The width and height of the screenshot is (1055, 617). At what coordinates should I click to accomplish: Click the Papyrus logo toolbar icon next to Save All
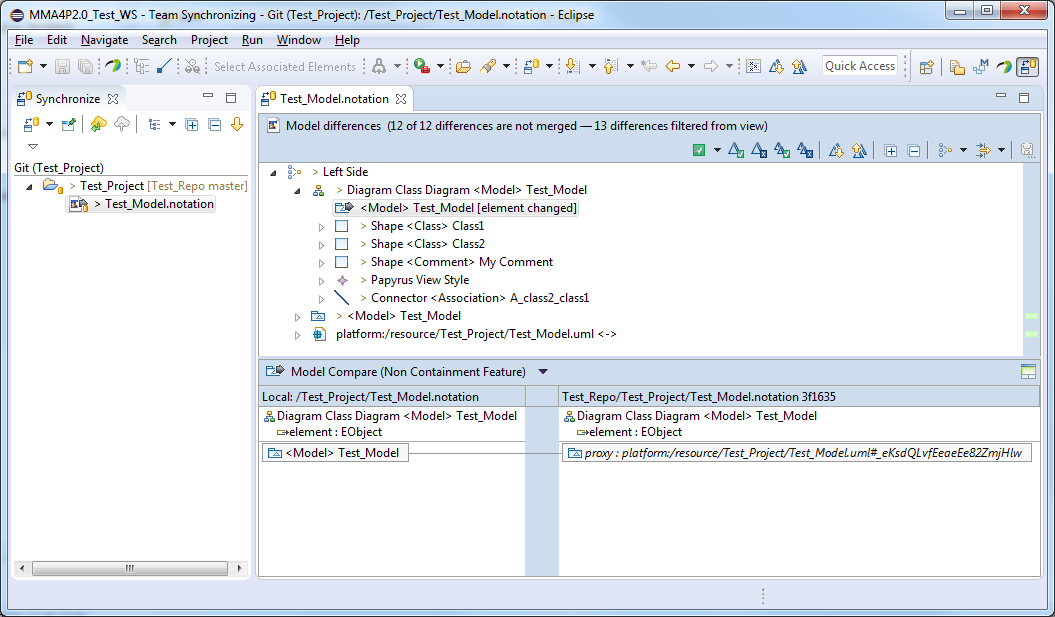113,66
